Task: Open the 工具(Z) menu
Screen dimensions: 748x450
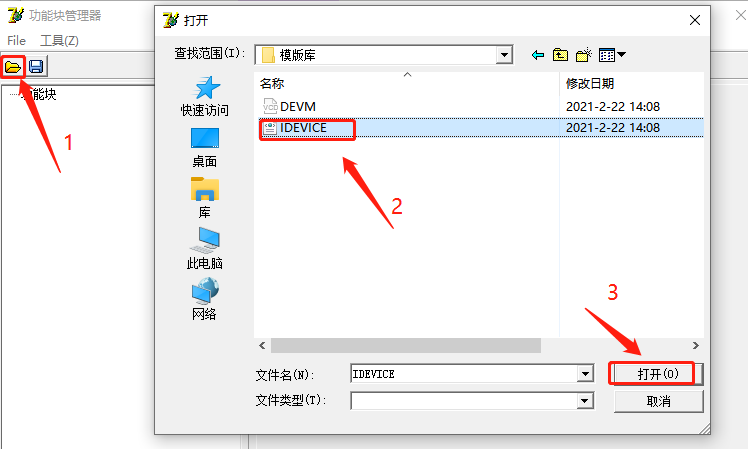Action: tap(59, 41)
